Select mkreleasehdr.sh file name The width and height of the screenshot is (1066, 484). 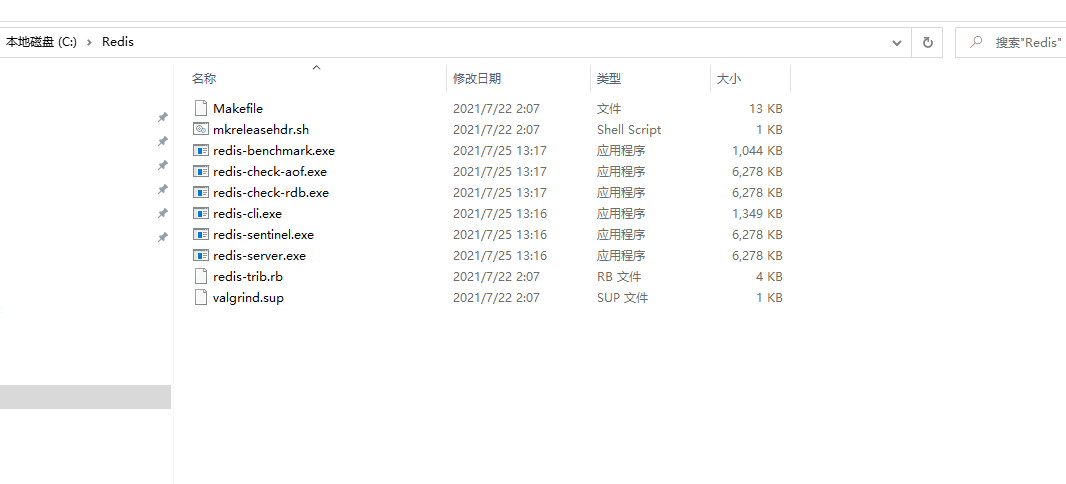click(x=261, y=129)
